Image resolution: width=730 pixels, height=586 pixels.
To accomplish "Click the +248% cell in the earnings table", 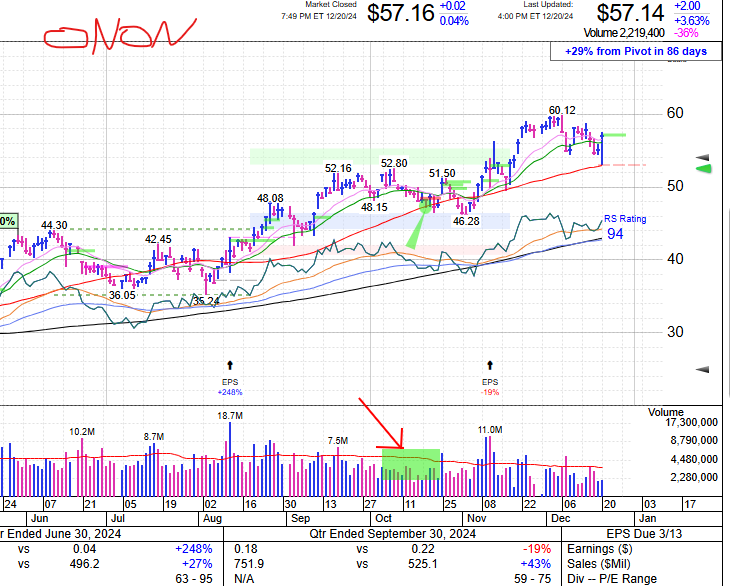I will (x=194, y=549).
